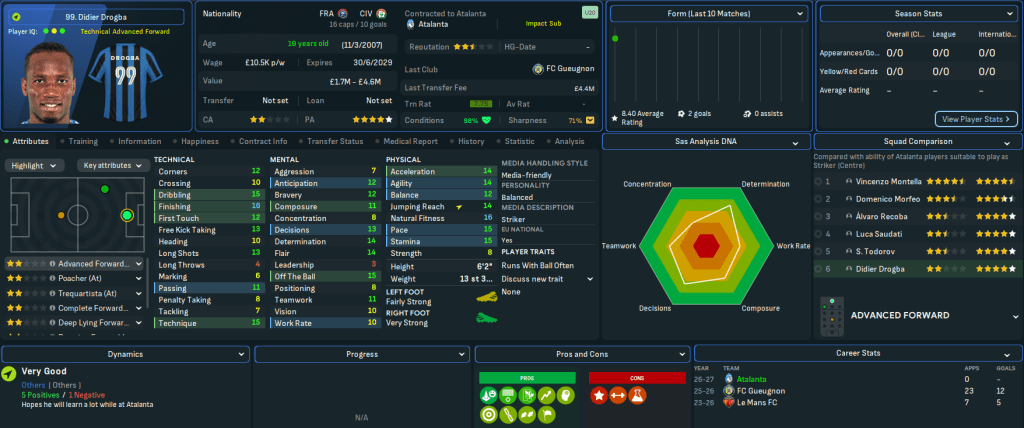The image size is (1024, 428).
Task: Switch to the Contract Info tab
Action: [265, 142]
